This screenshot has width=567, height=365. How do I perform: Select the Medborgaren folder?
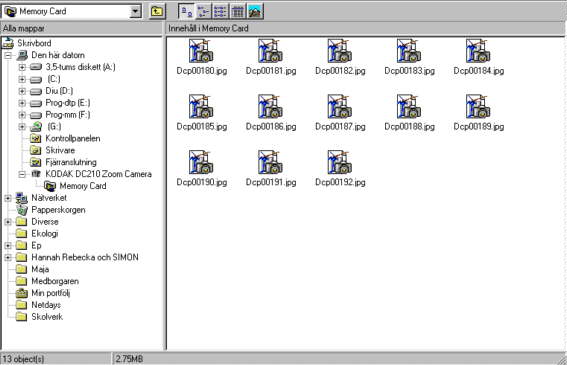[55, 281]
